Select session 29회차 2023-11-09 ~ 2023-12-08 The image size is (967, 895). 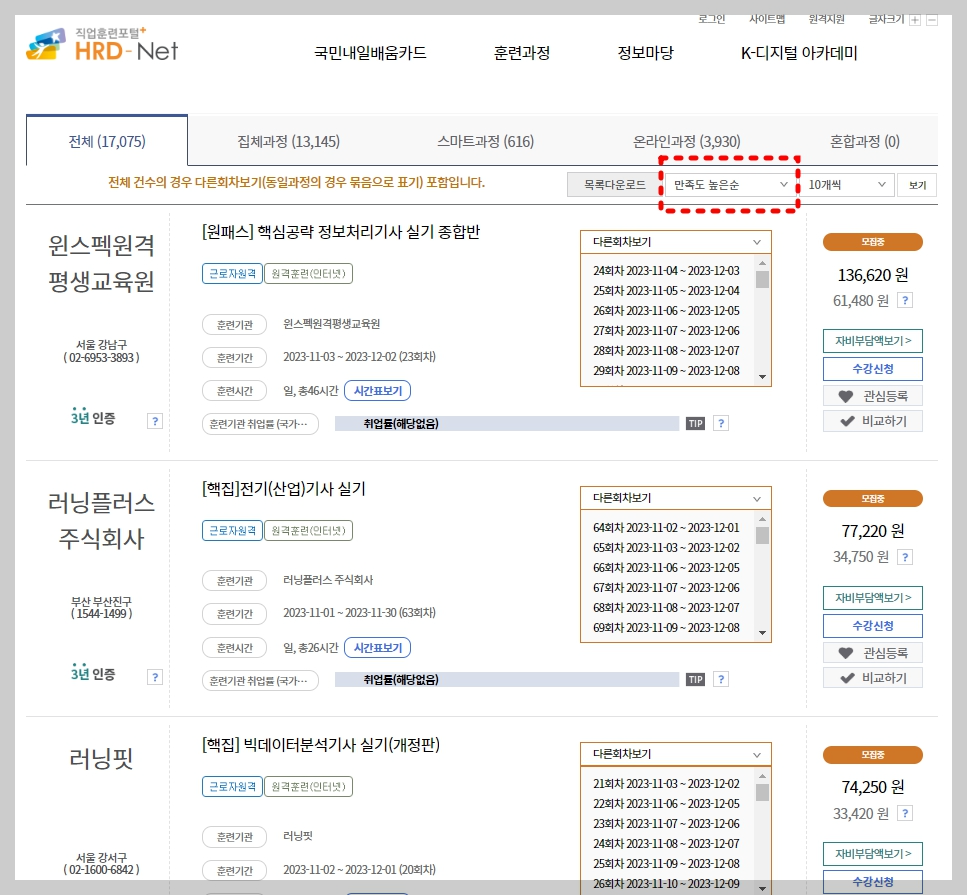pyautogui.click(x=667, y=371)
